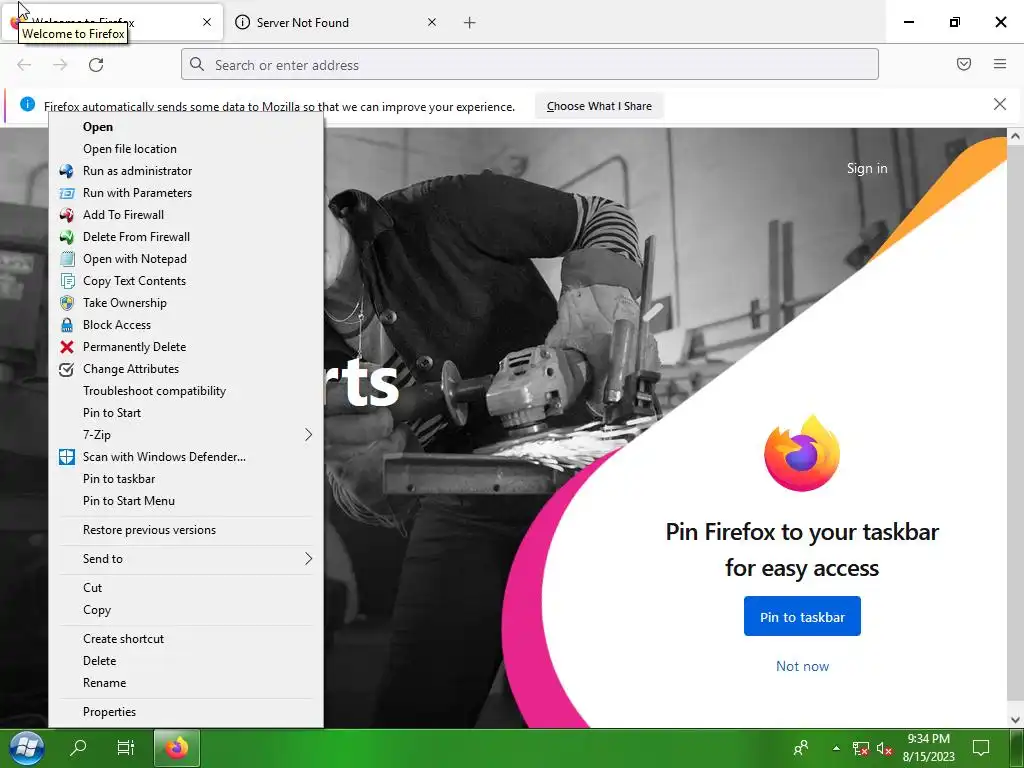This screenshot has height=768, width=1024.
Task: Open the Windows Start button
Action: point(27,748)
